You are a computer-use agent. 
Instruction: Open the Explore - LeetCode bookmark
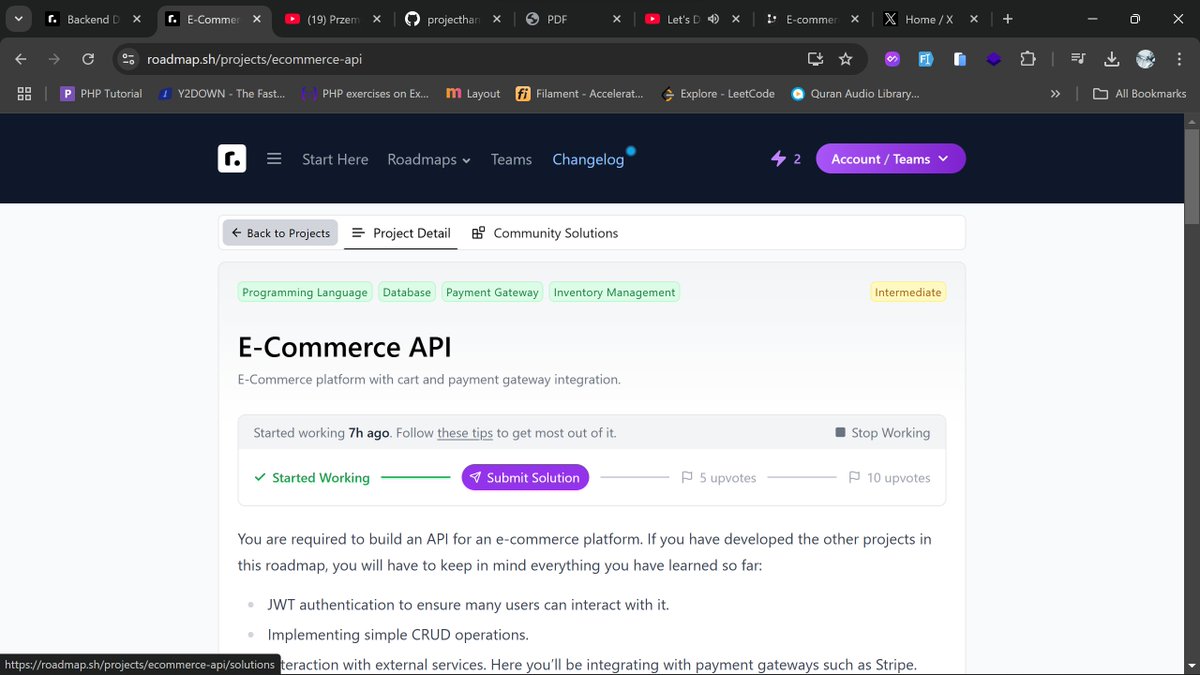tap(717, 93)
